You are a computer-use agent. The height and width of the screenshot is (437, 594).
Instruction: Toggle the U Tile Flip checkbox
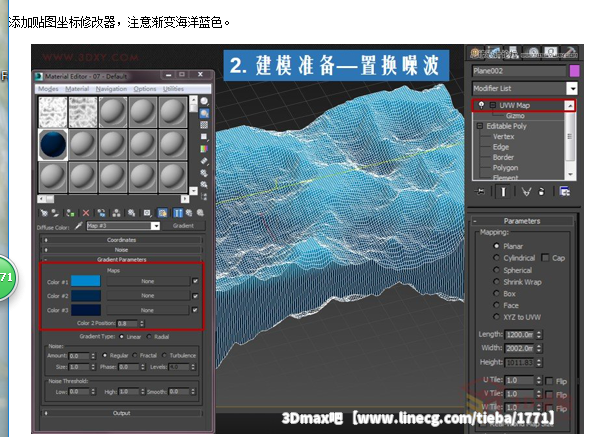pos(549,381)
